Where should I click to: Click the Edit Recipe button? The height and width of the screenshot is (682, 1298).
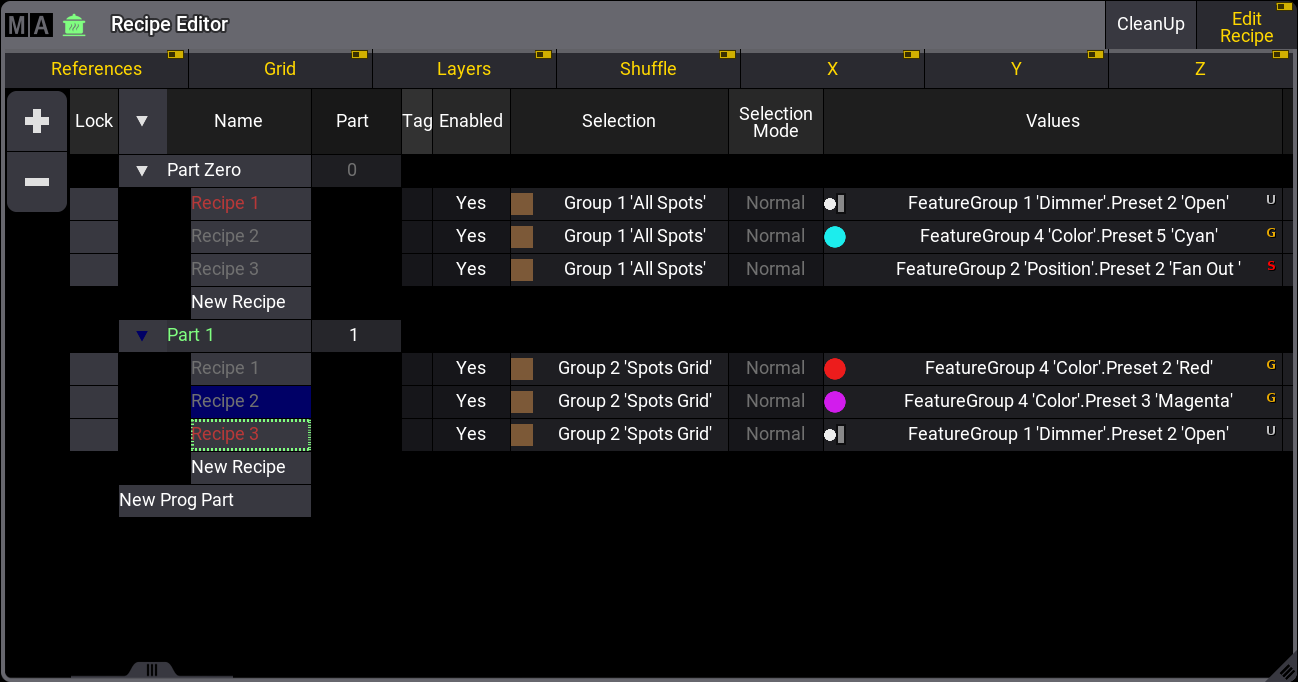pos(1245,27)
